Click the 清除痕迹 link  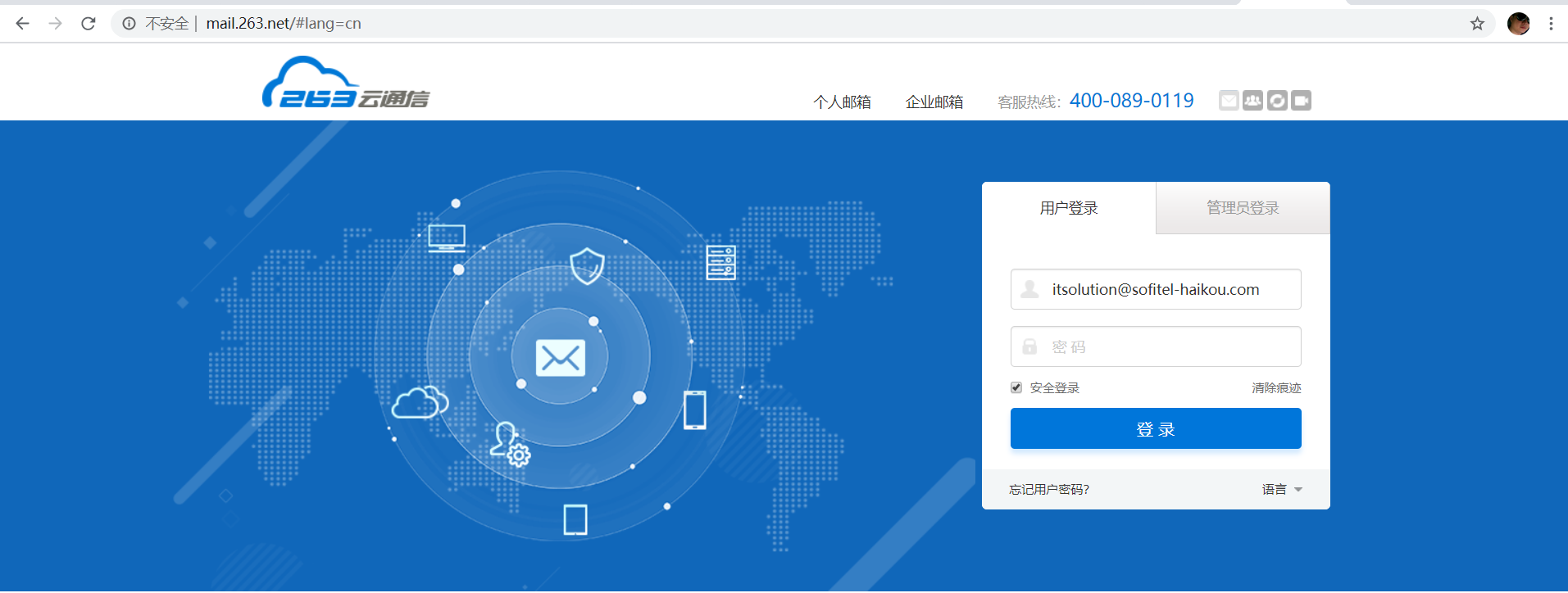[x=1276, y=387]
